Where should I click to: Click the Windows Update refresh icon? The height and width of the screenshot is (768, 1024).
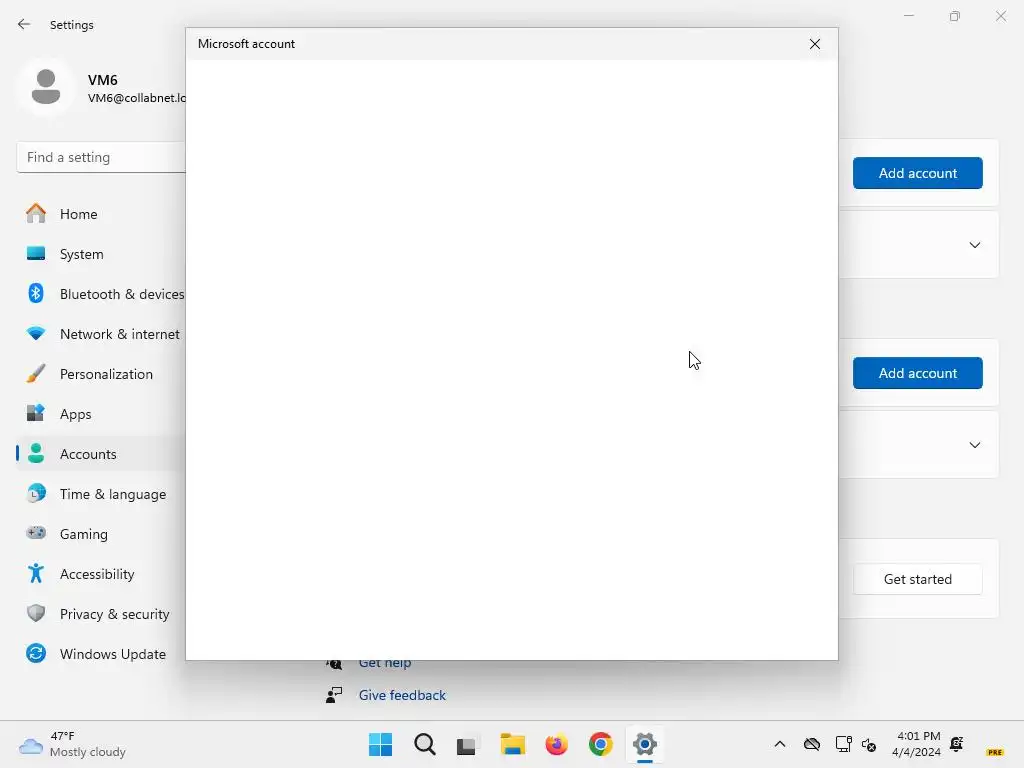click(36, 653)
